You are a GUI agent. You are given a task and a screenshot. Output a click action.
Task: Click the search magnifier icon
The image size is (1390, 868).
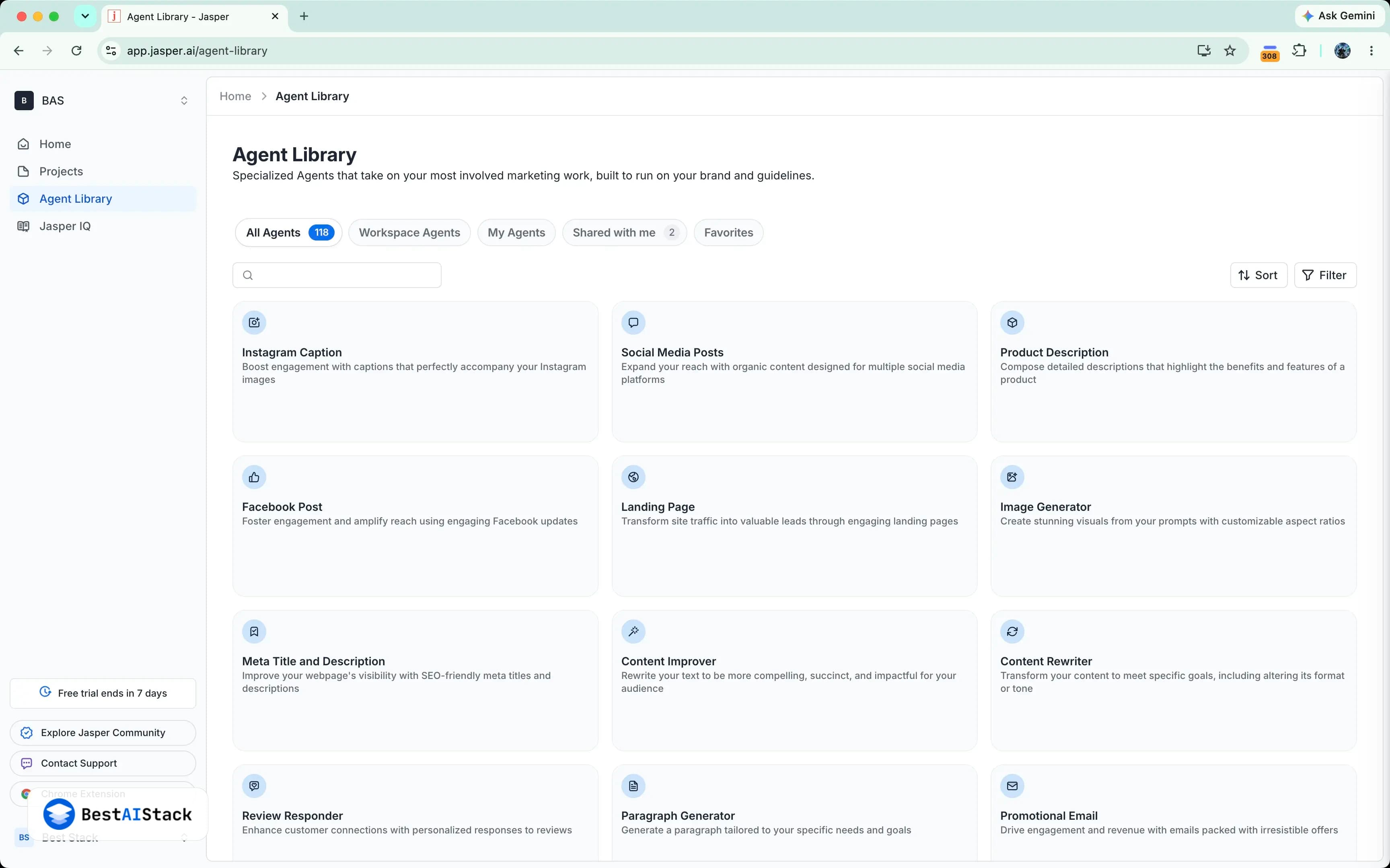click(x=248, y=276)
